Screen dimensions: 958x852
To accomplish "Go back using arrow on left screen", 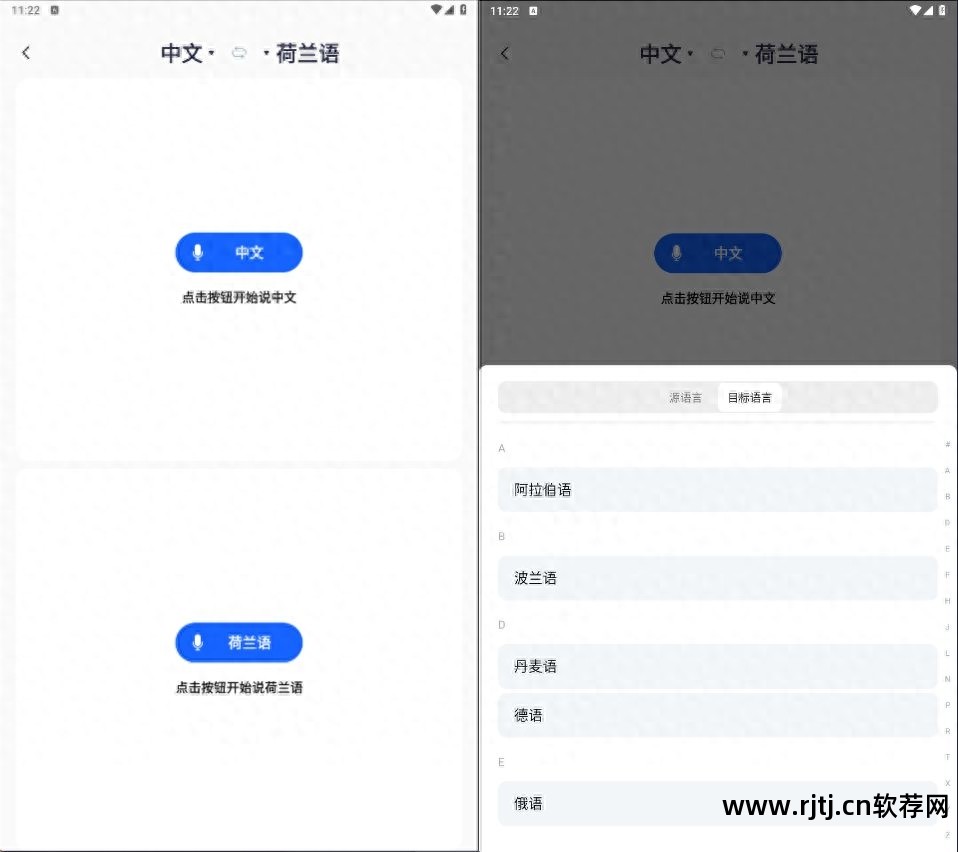I will 26,53.
